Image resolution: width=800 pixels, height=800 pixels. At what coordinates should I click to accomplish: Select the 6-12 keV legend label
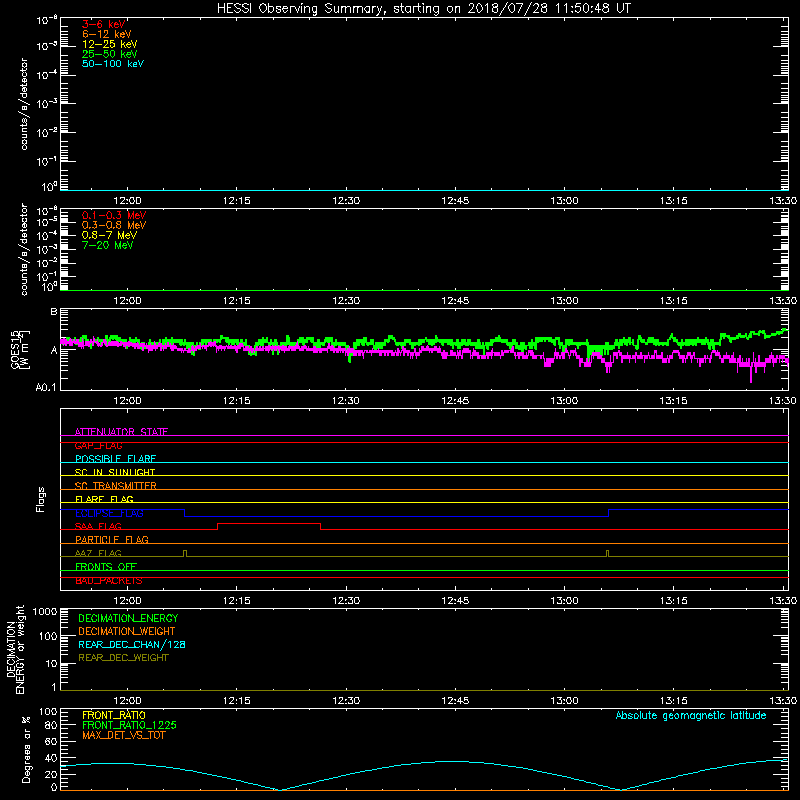pyautogui.click(x=107, y=34)
